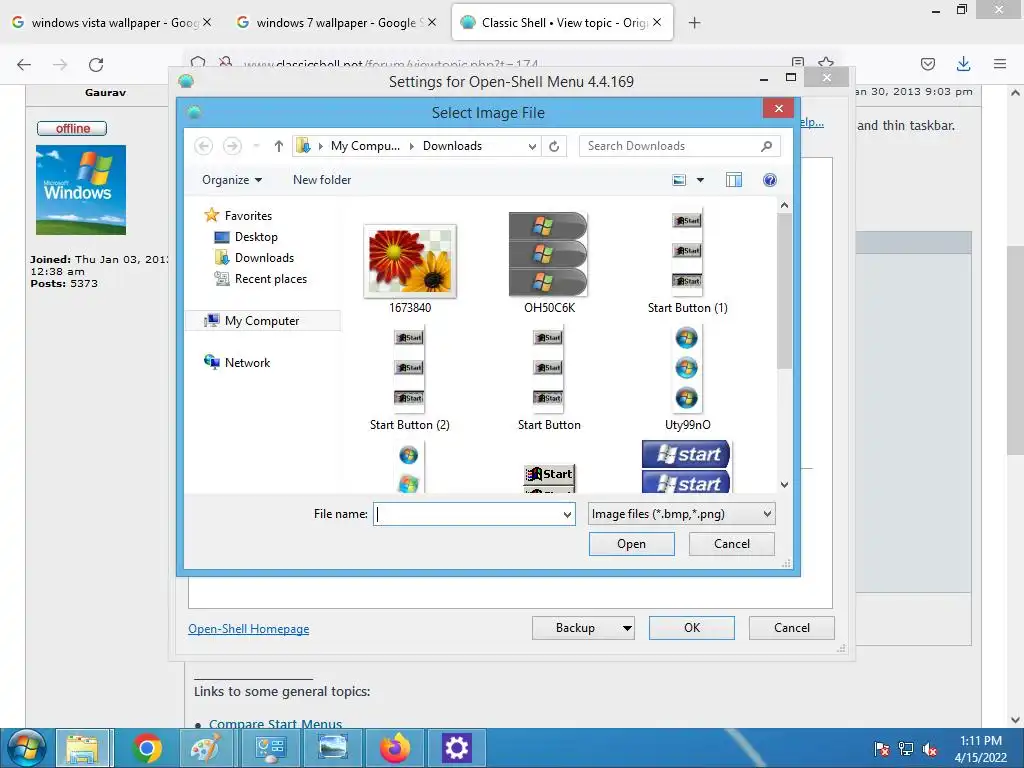Click file list scroll up arrow
Screen dimensions: 1024x768
784,205
